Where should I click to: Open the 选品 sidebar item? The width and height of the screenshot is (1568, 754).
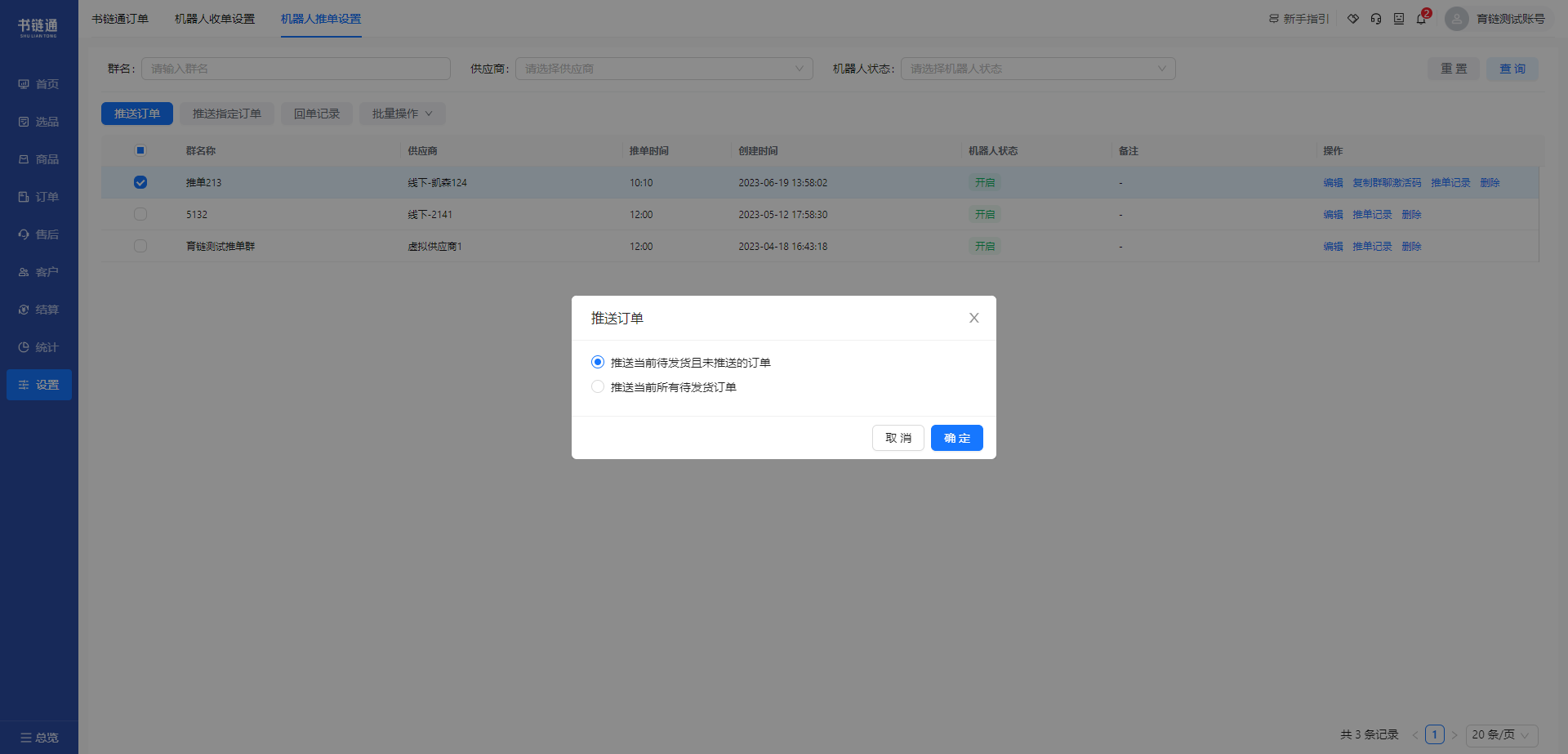tap(39, 122)
